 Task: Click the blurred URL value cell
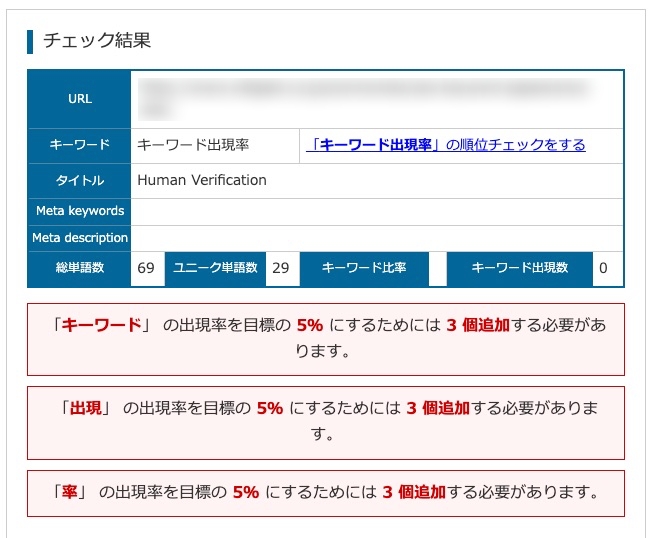(x=377, y=99)
